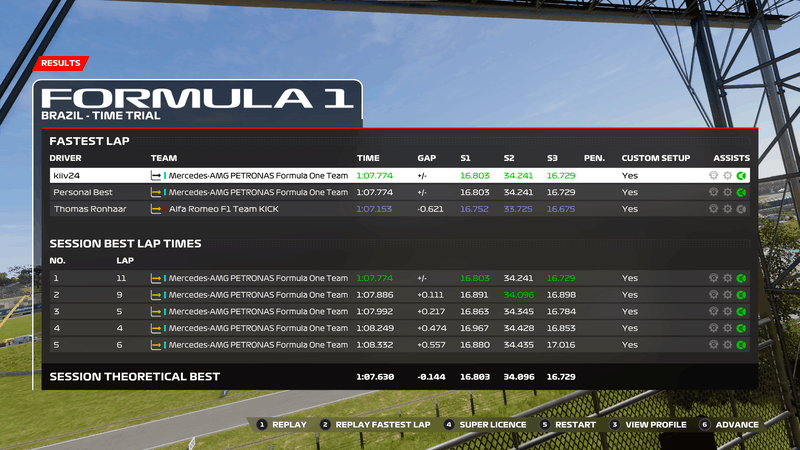The height and width of the screenshot is (450, 800).
Task: Click the TIME column header
Action: click(368, 158)
